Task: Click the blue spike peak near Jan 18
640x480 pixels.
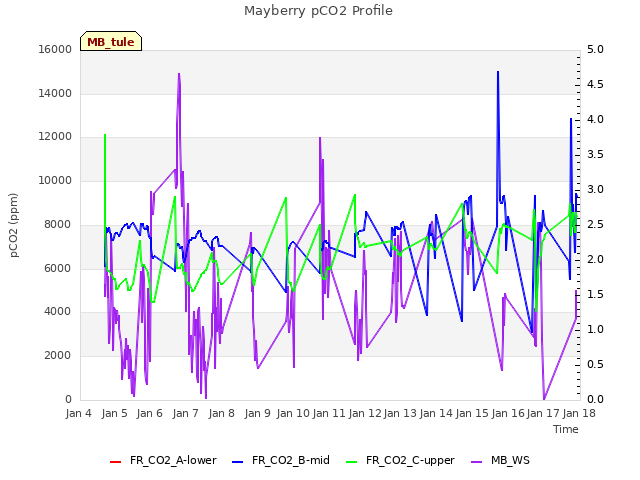Action: point(571,119)
